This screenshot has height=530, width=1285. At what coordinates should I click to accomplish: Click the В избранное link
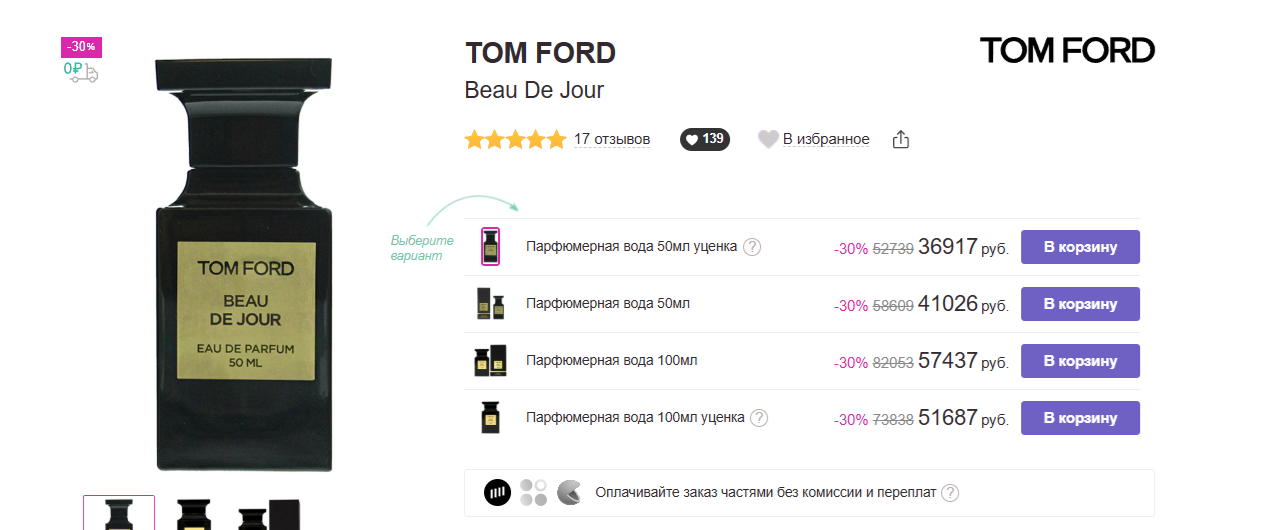pyautogui.click(x=826, y=139)
